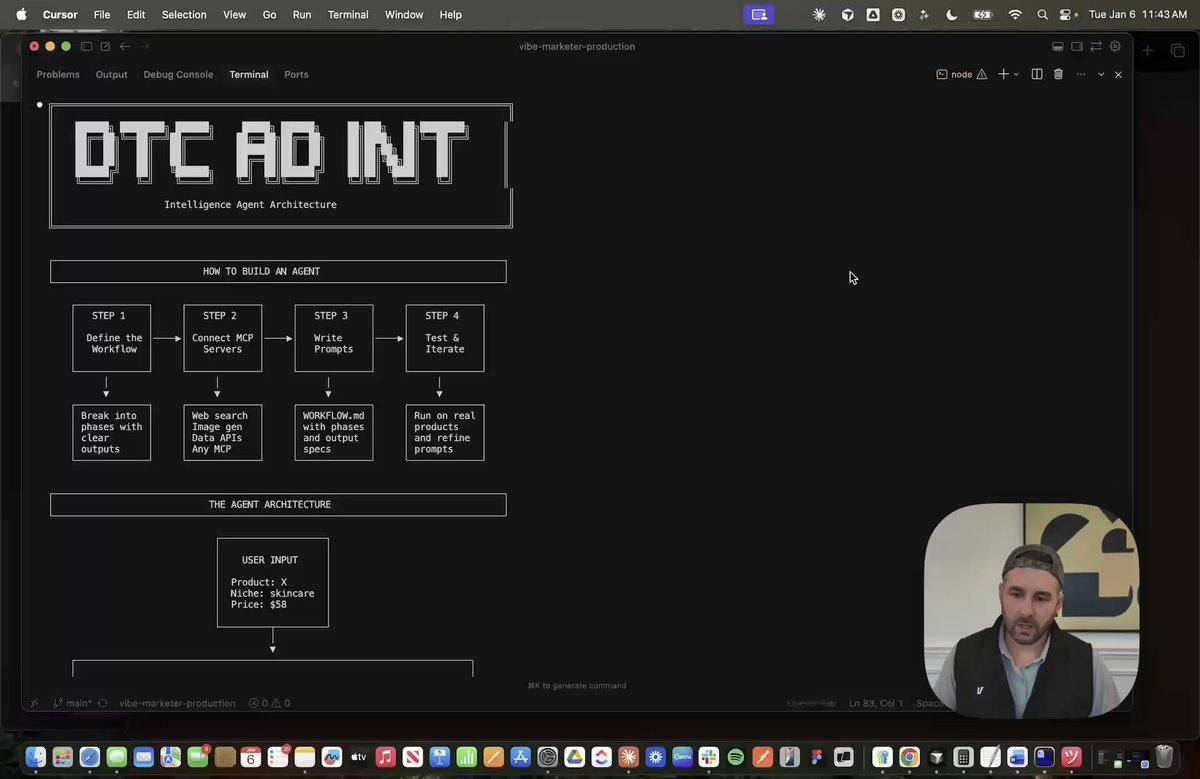Click the Ln 83, Col 1 status item
The image size is (1200, 779).
coord(876,703)
